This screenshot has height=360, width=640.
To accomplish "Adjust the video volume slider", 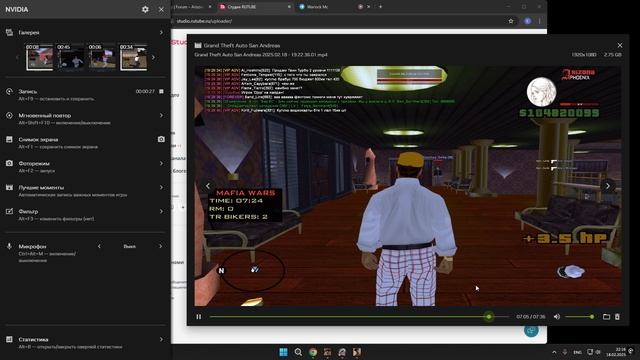I will (x=579, y=317).
